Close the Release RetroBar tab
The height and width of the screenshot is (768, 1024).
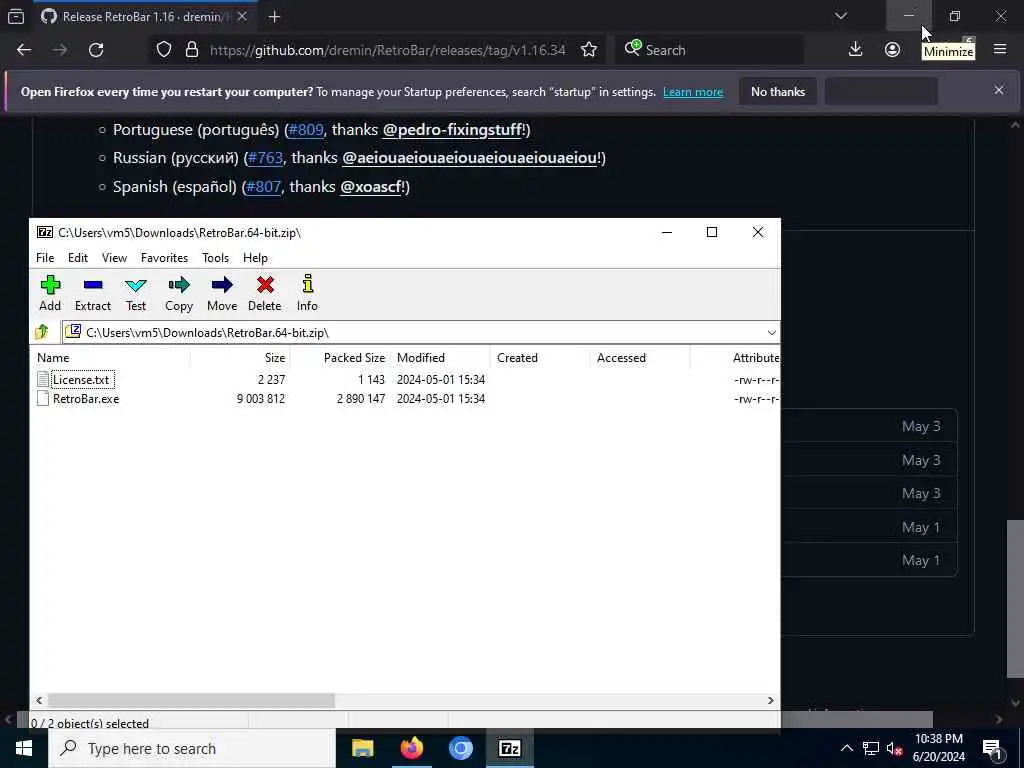point(242,16)
